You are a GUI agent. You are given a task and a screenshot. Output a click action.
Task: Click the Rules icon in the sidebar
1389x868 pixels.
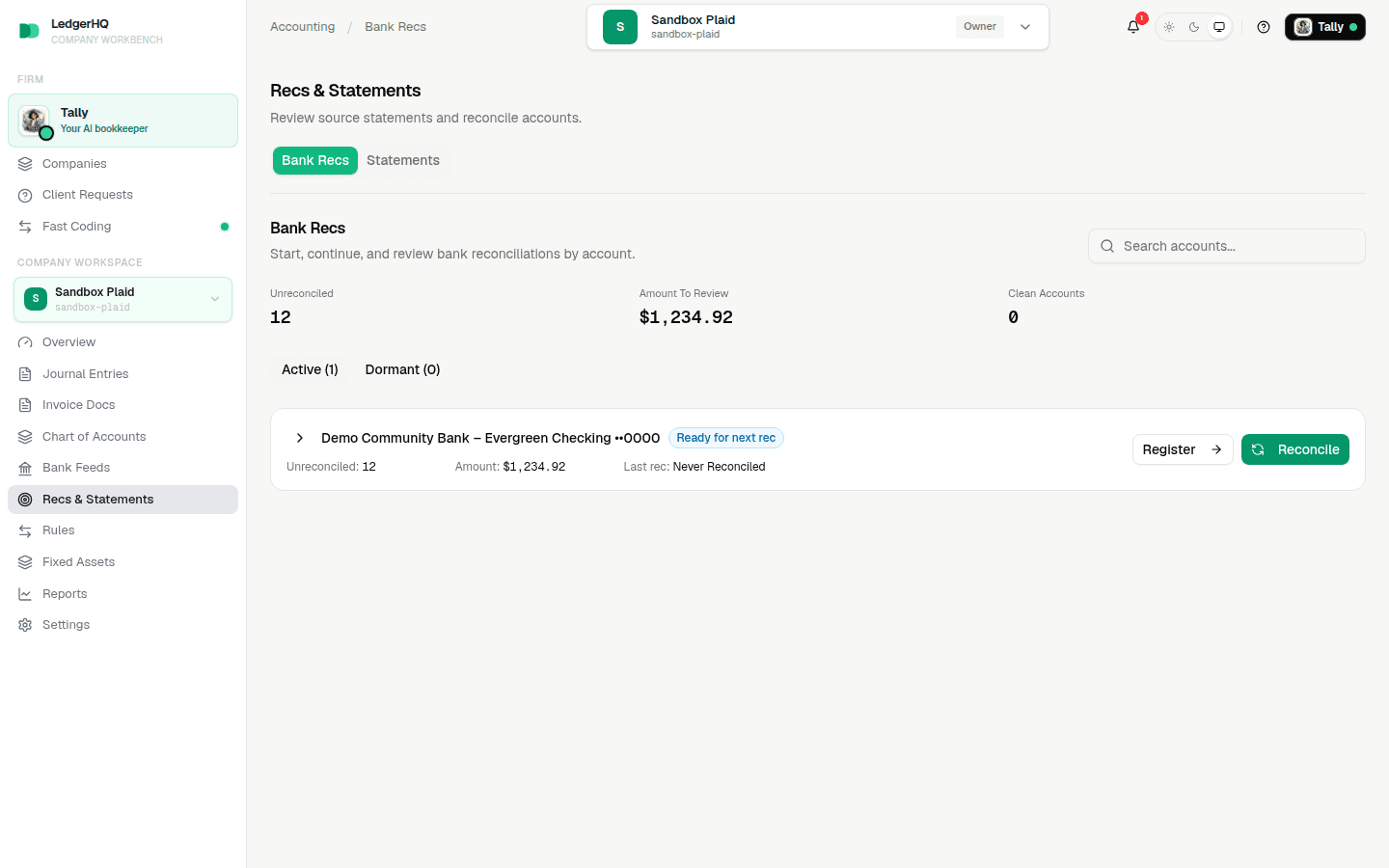(25, 530)
